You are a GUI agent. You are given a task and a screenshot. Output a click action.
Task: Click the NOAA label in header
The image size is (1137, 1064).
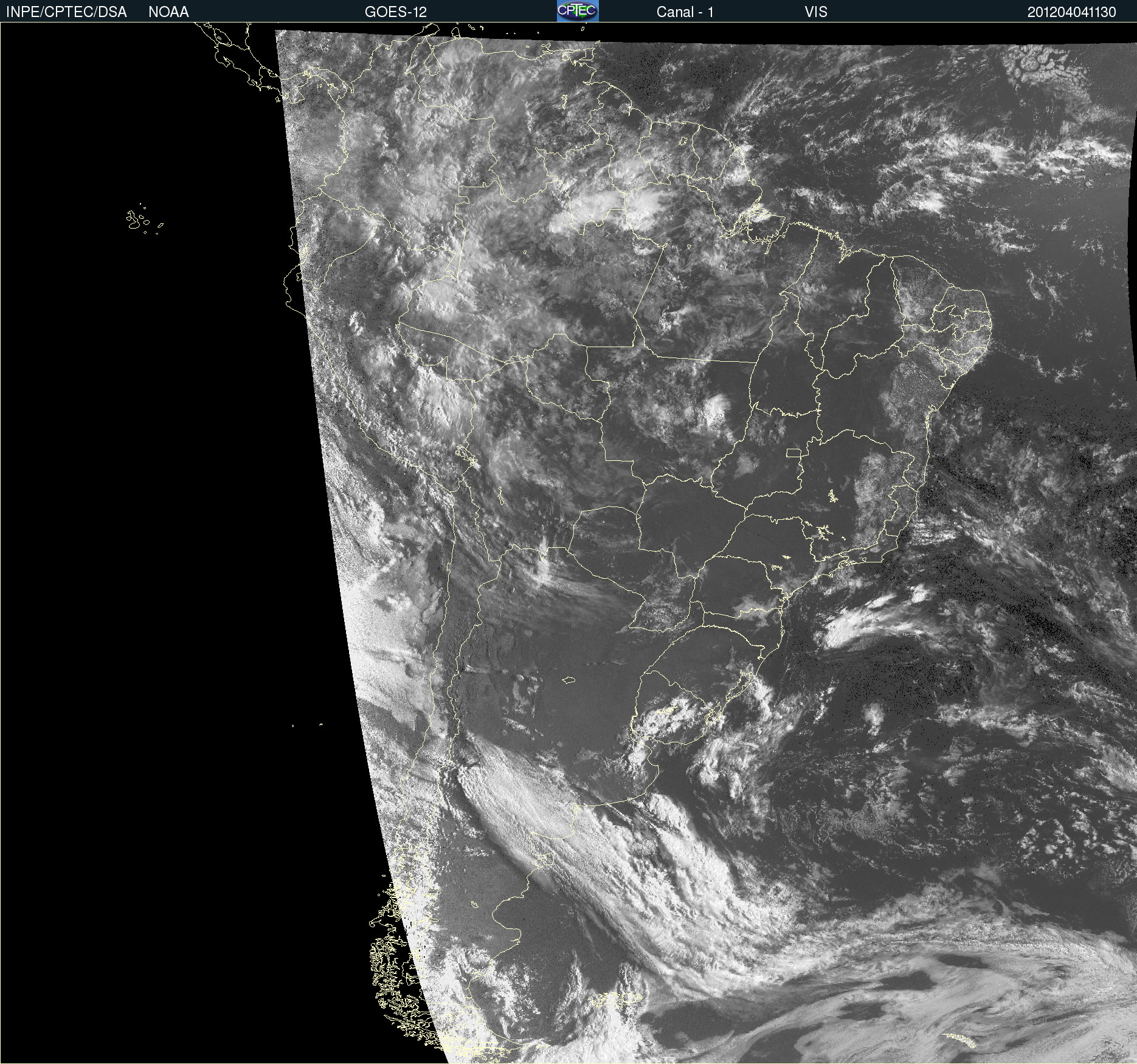[x=168, y=12]
